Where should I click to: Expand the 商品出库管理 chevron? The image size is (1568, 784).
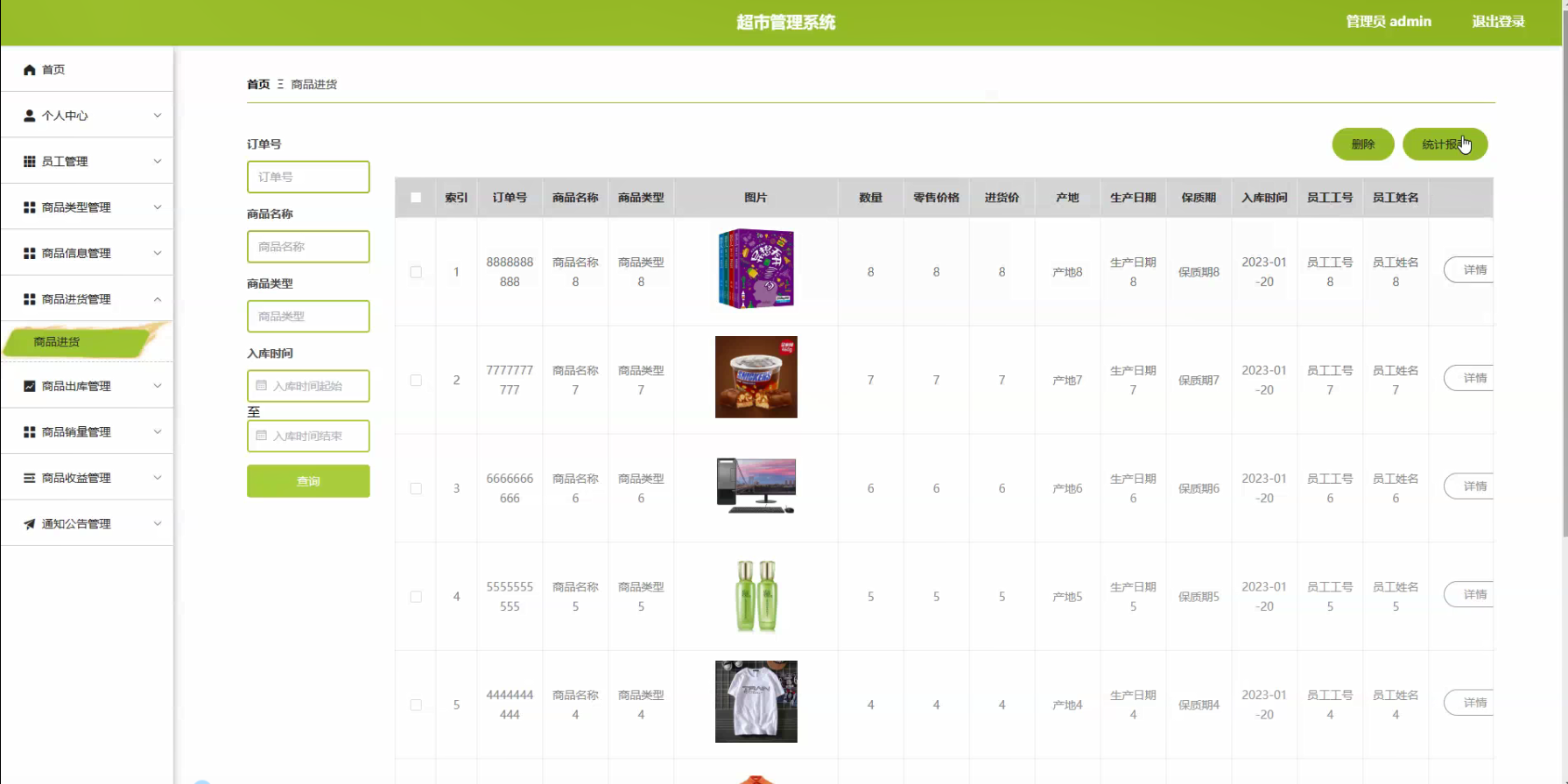tap(158, 386)
